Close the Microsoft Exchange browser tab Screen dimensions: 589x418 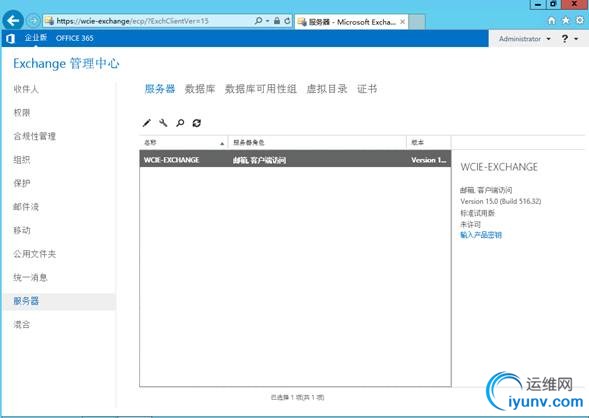point(402,22)
